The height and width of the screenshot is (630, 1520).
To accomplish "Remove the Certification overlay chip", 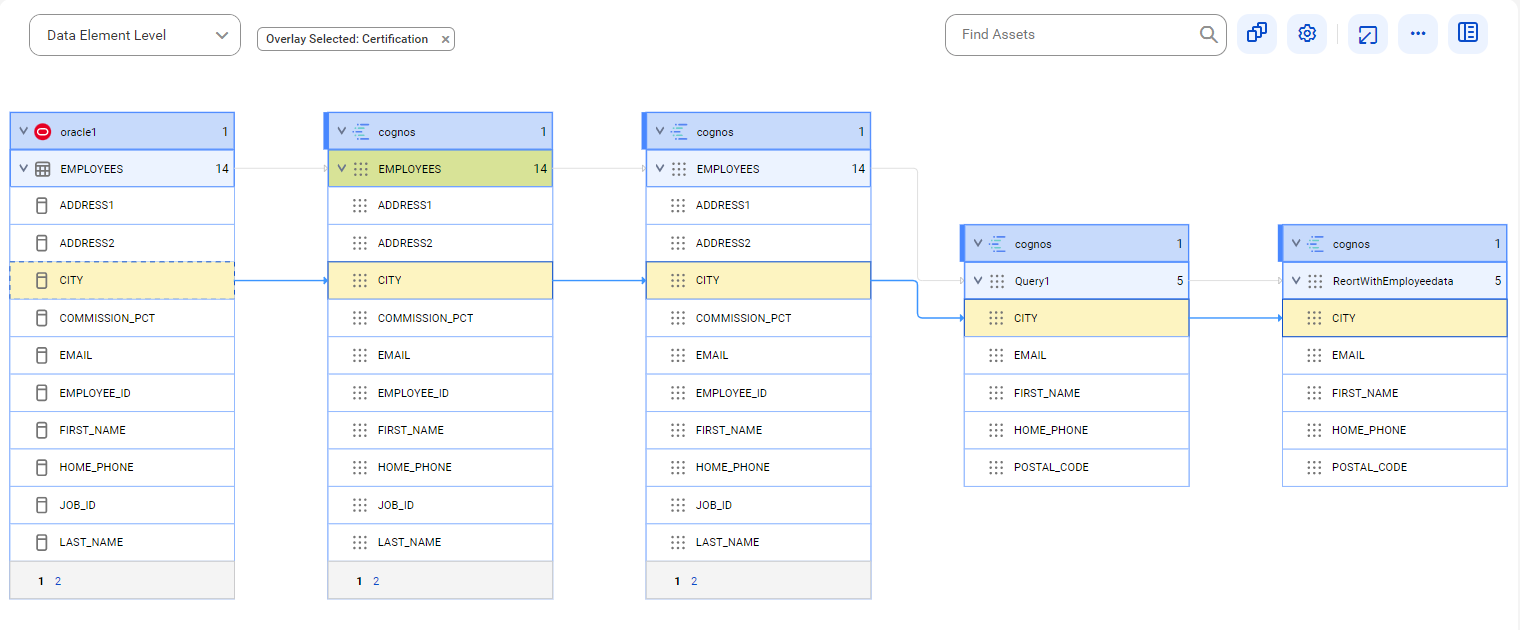I will click(x=446, y=39).
